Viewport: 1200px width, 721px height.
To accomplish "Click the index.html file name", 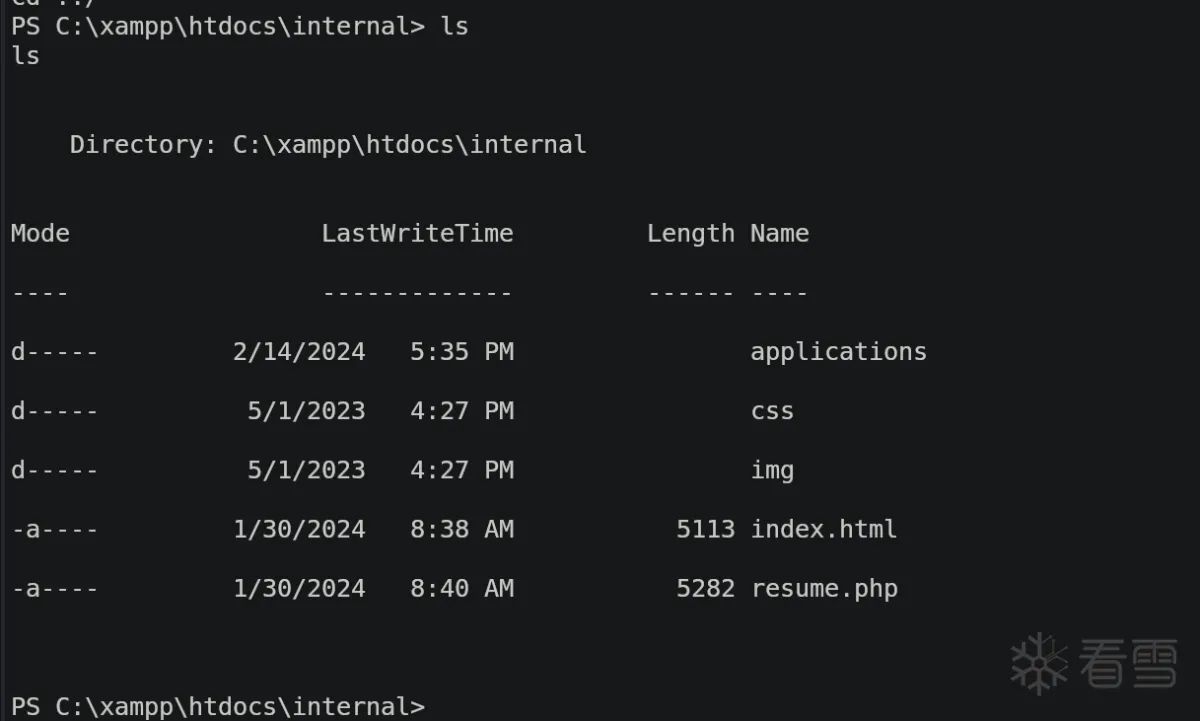I will [x=823, y=529].
